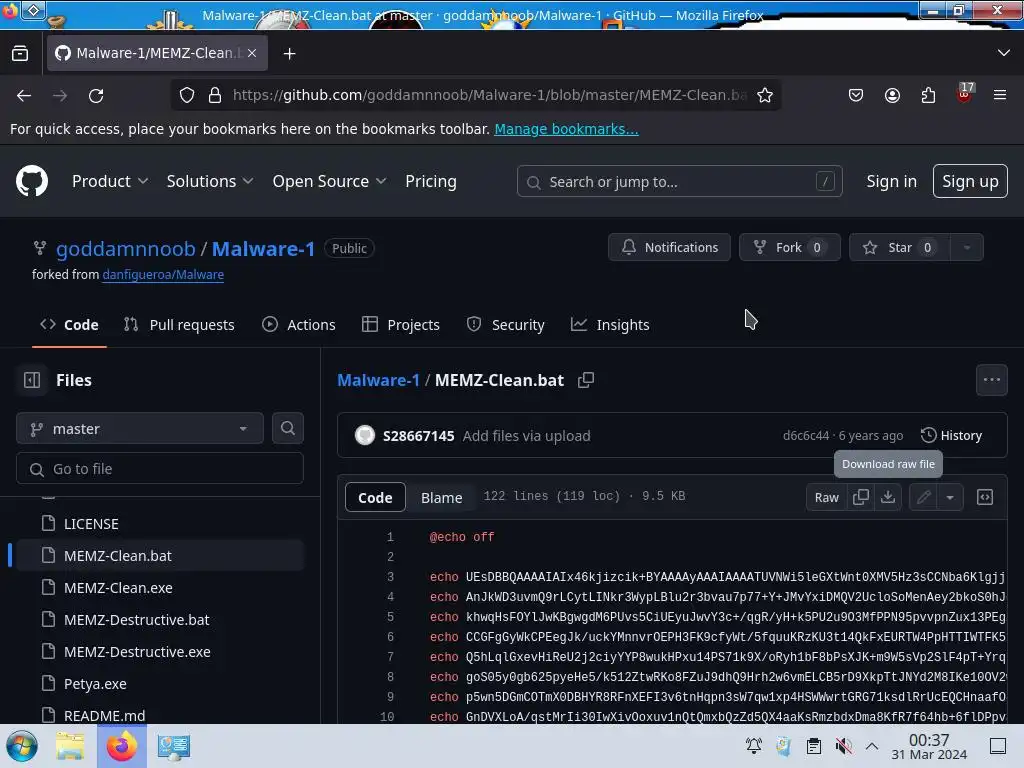The width and height of the screenshot is (1024, 768).
Task: Open MEMZ-Destructive.bat in the file tree
Action: point(136,620)
